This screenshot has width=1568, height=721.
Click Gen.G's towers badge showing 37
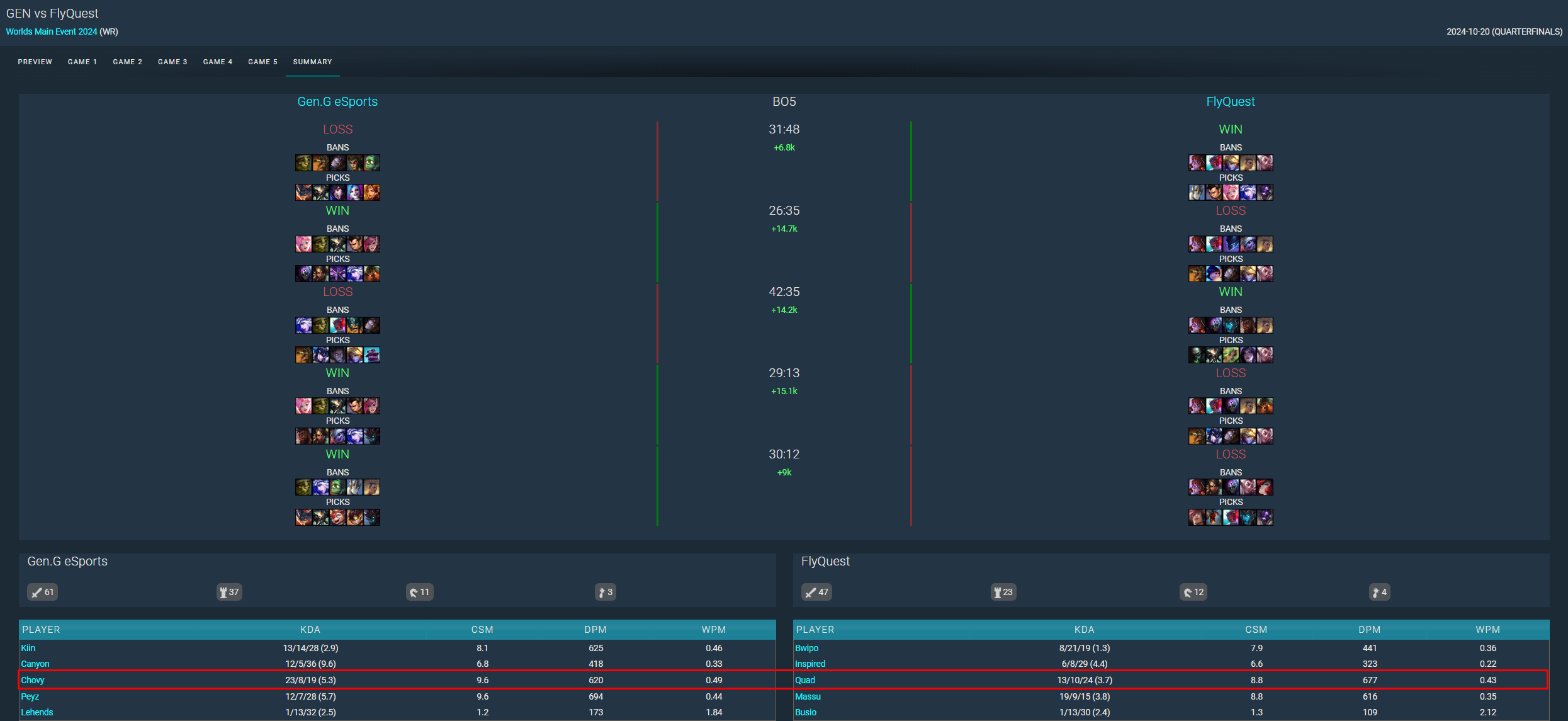(229, 592)
